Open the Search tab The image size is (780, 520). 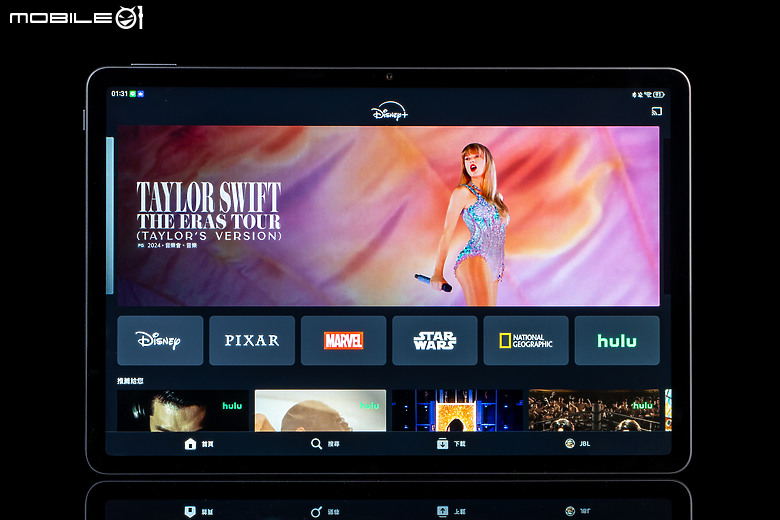coord(325,443)
